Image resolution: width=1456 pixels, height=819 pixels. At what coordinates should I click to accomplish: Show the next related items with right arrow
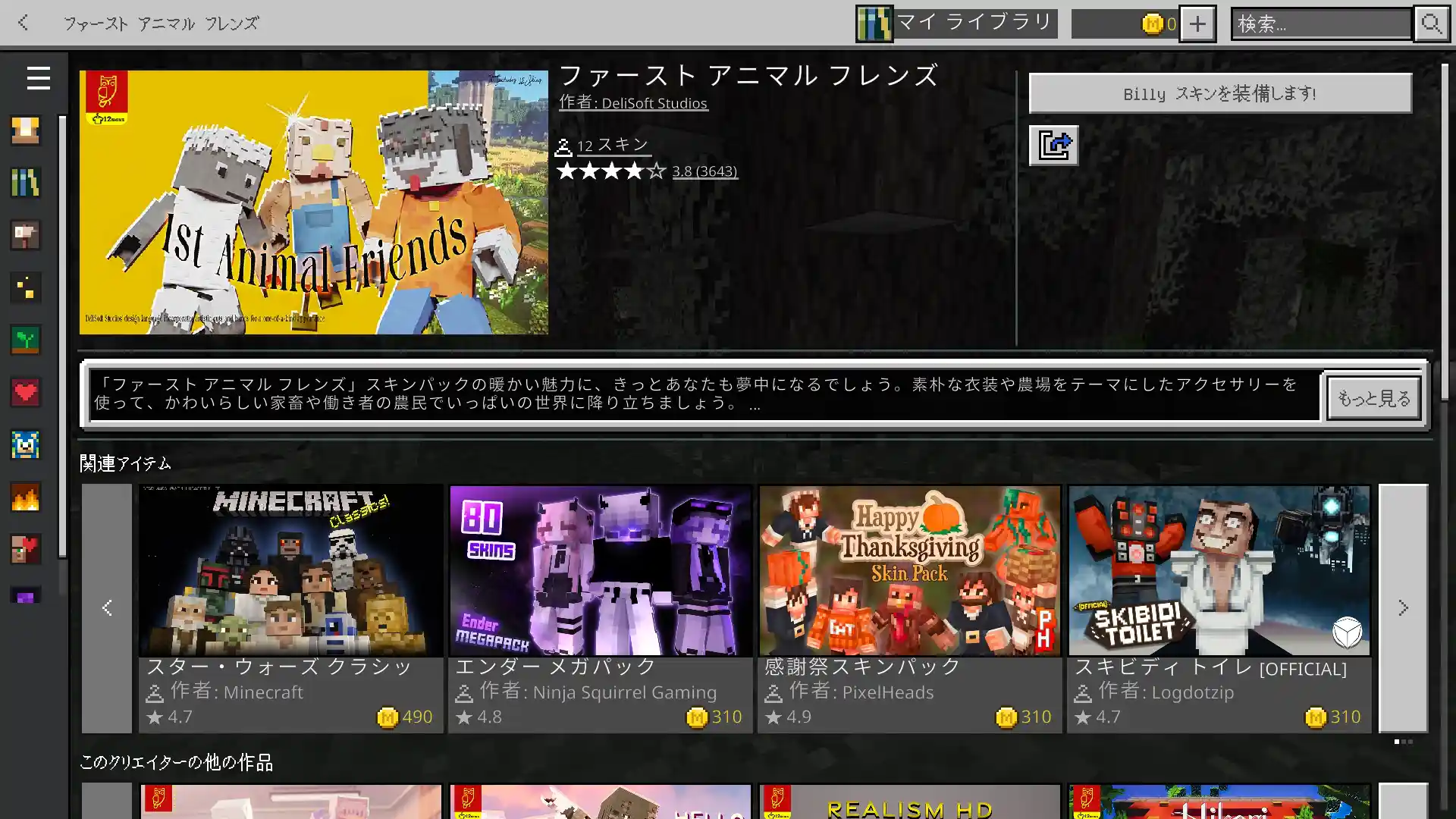[1403, 608]
